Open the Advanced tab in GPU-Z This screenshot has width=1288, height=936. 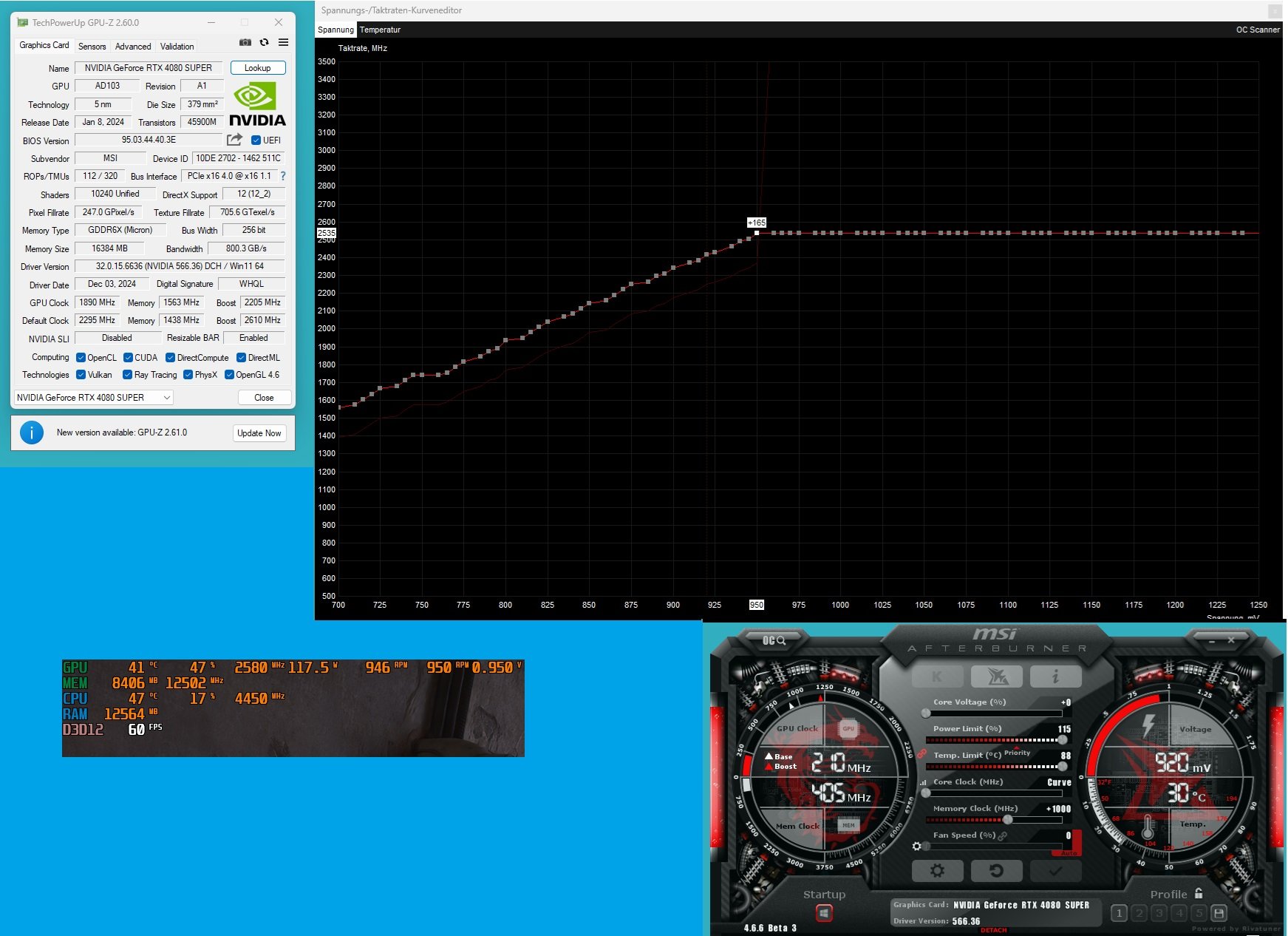(x=133, y=46)
